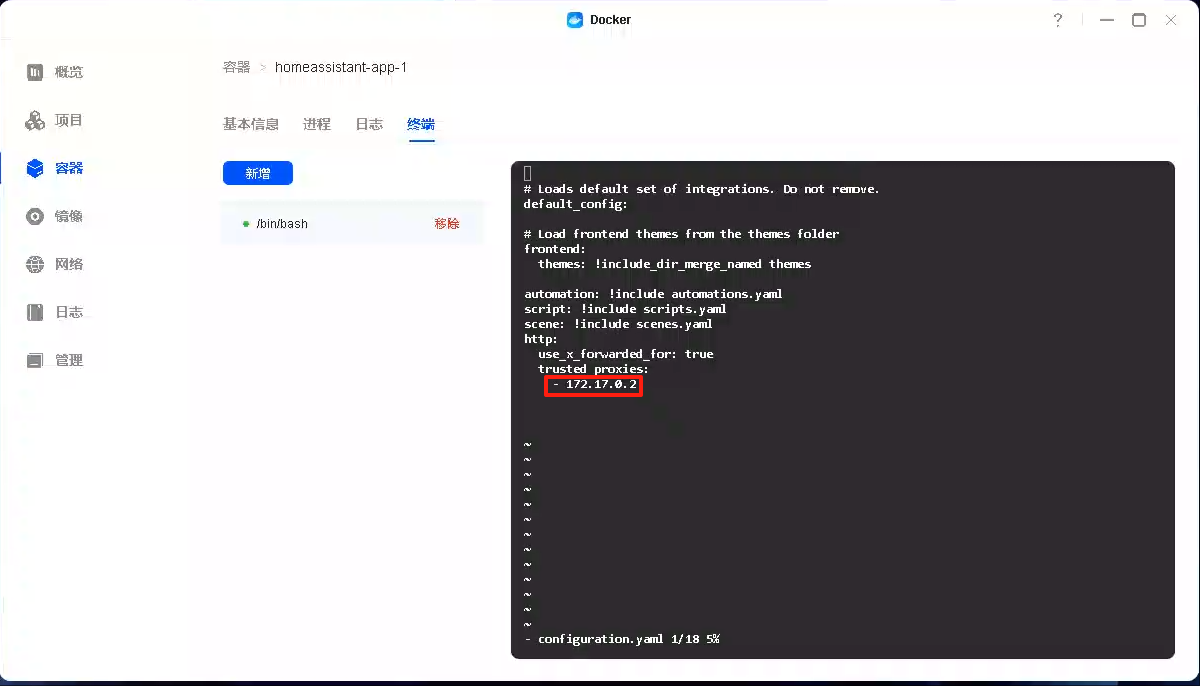
Task: Click the highlighted 172.17.0.2 proxy line
Action: 593,386
